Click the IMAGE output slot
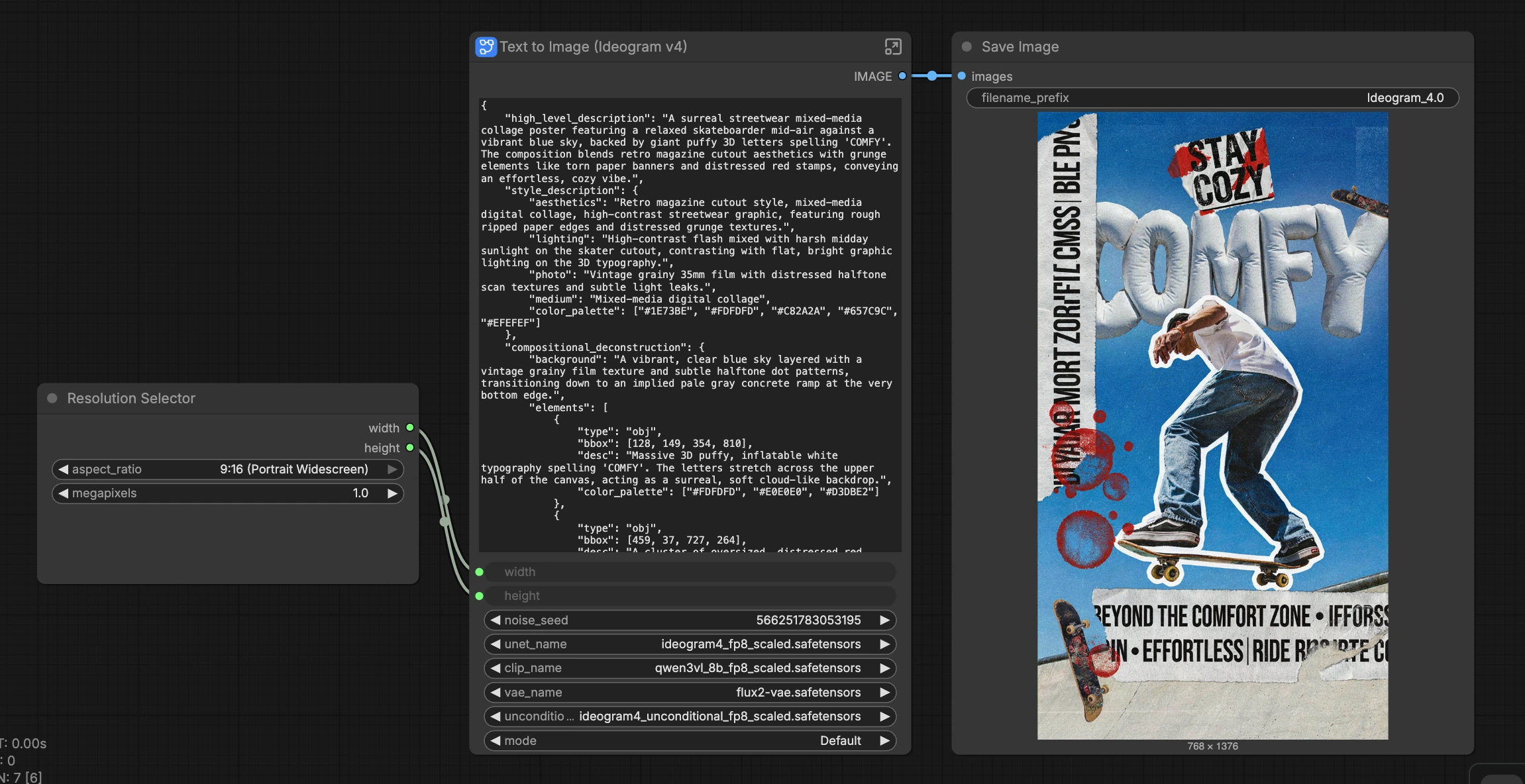The height and width of the screenshot is (784, 1525). pyautogui.click(x=902, y=76)
